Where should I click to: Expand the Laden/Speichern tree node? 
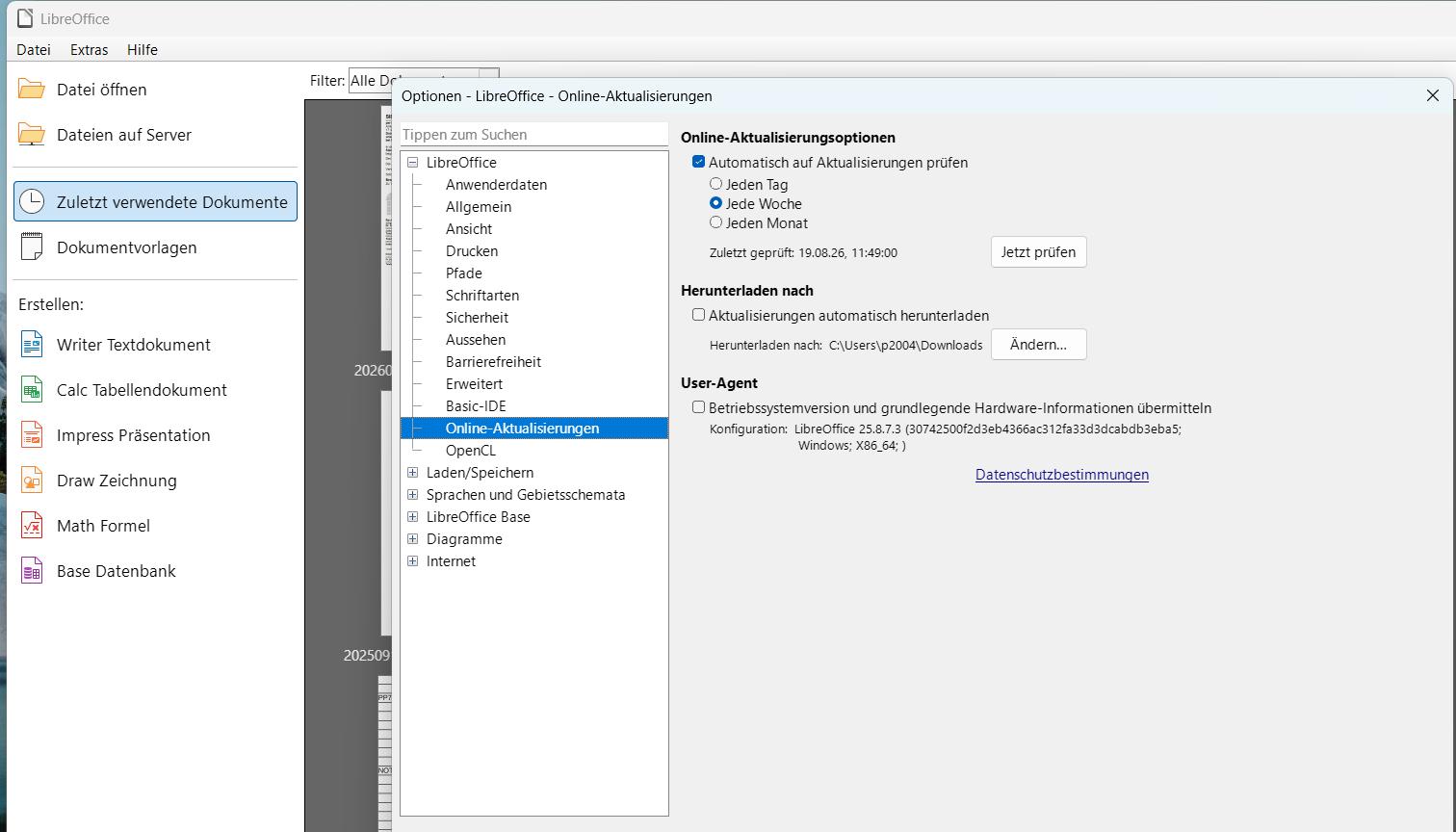[413, 472]
